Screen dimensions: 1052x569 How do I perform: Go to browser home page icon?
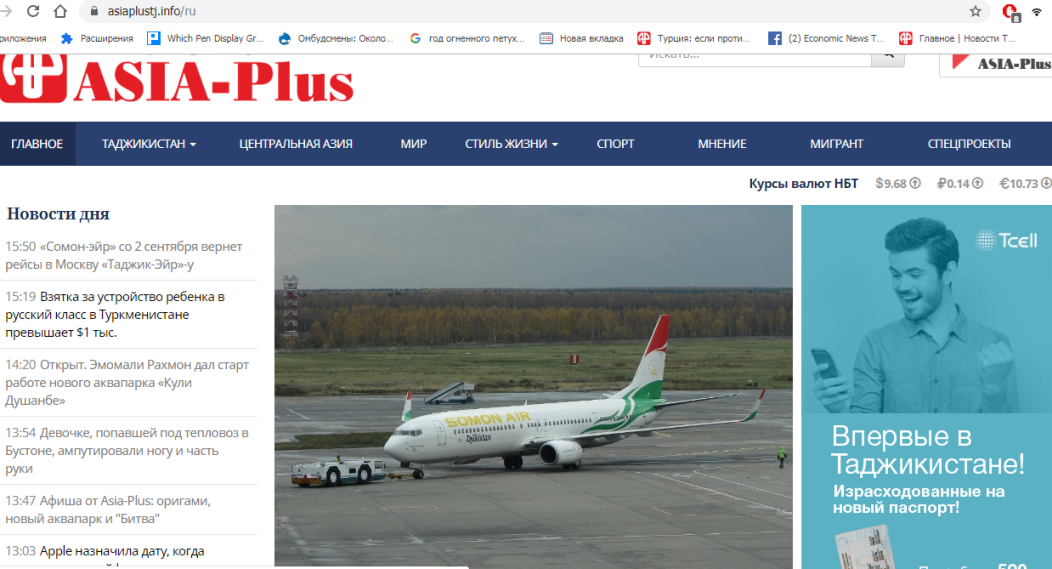(x=60, y=11)
